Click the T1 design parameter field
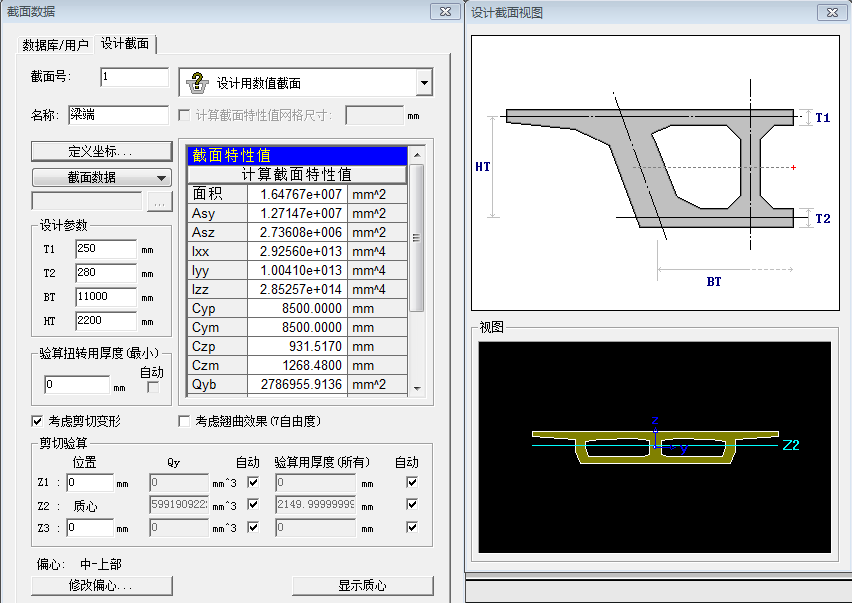 pyautogui.click(x=105, y=249)
